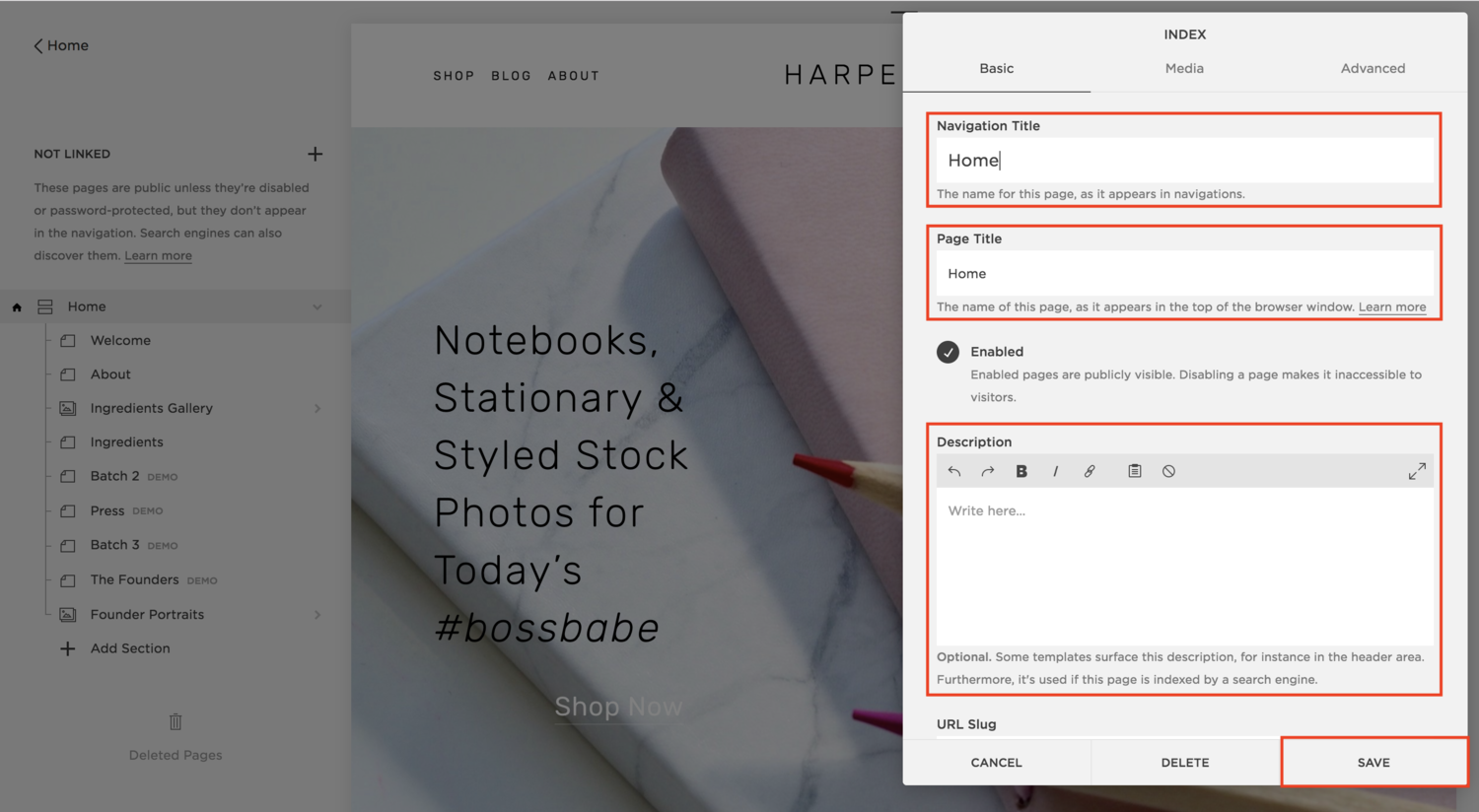Open ABOUT in site navigation
This screenshot has width=1479, height=812.
click(x=573, y=76)
